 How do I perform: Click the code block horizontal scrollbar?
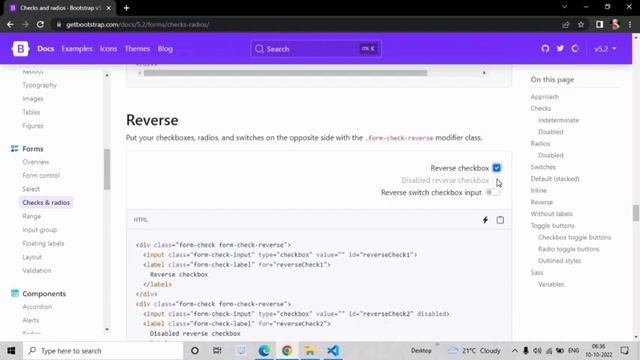click(x=285, y=73)
